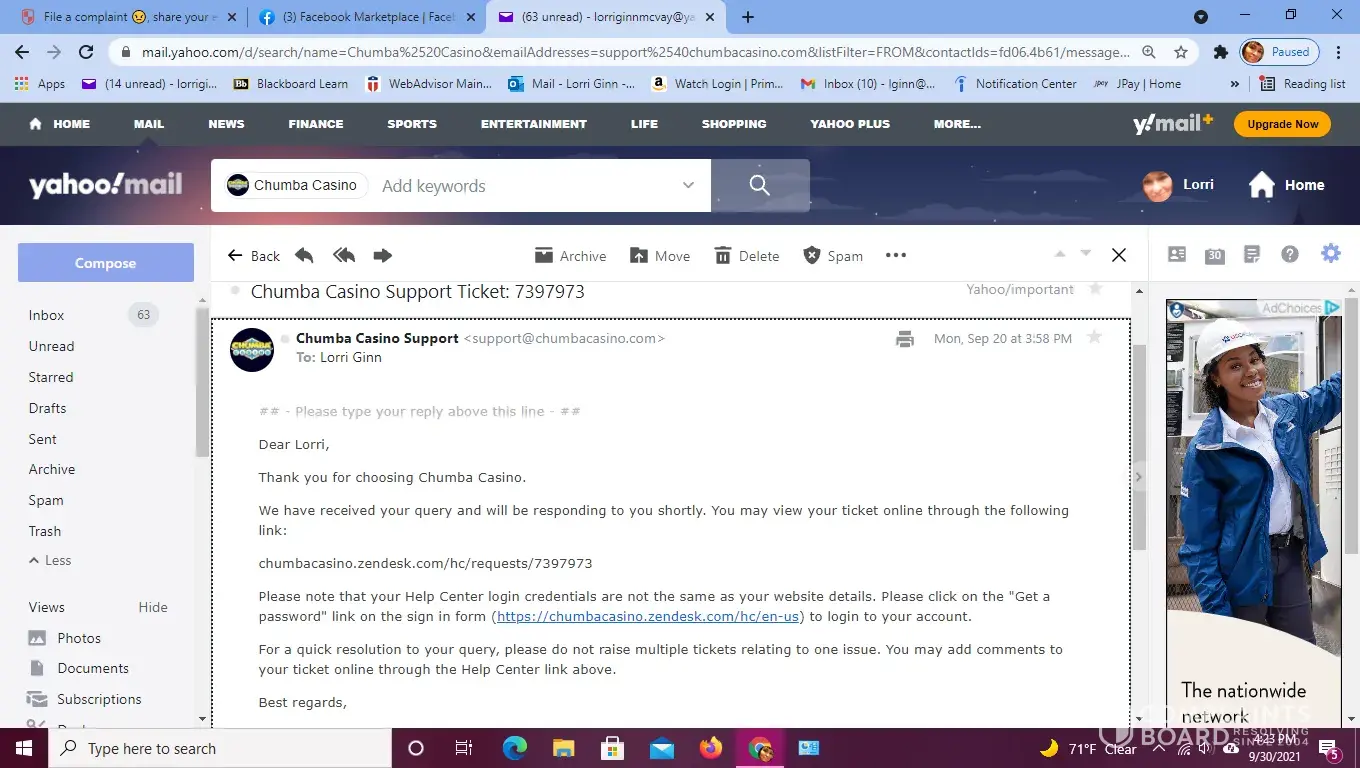Open Task View on the taskbar
Image resolution: width=1360 pixels, height=768 pixels.
(464, 748)
